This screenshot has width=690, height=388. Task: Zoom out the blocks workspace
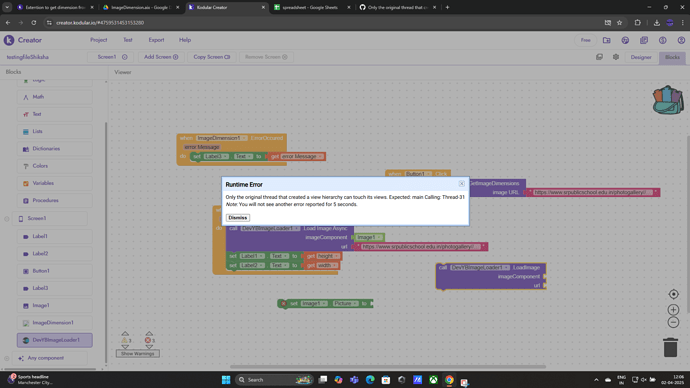click(673, 322)
